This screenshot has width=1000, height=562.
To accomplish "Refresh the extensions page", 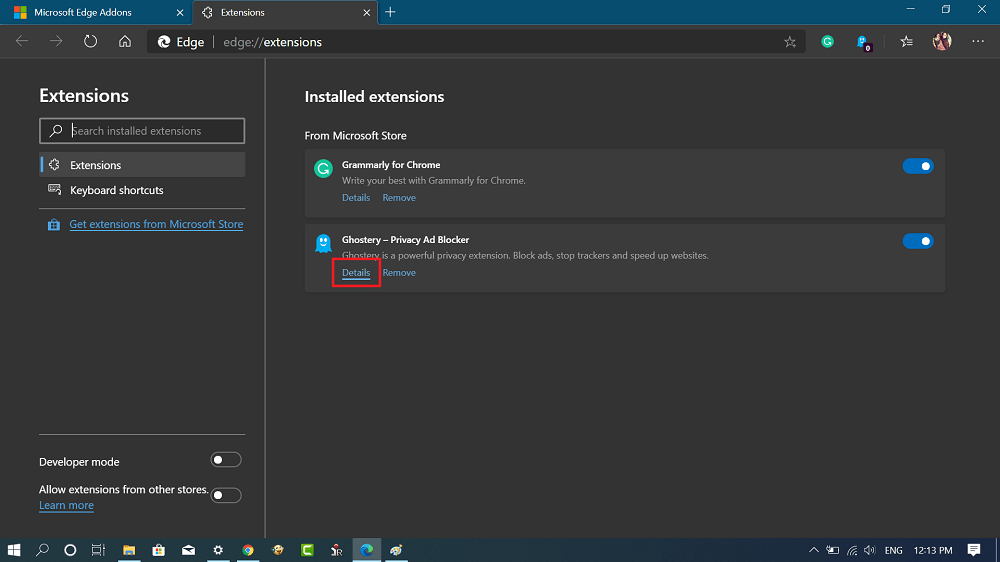I will click(x=91, y=41).
